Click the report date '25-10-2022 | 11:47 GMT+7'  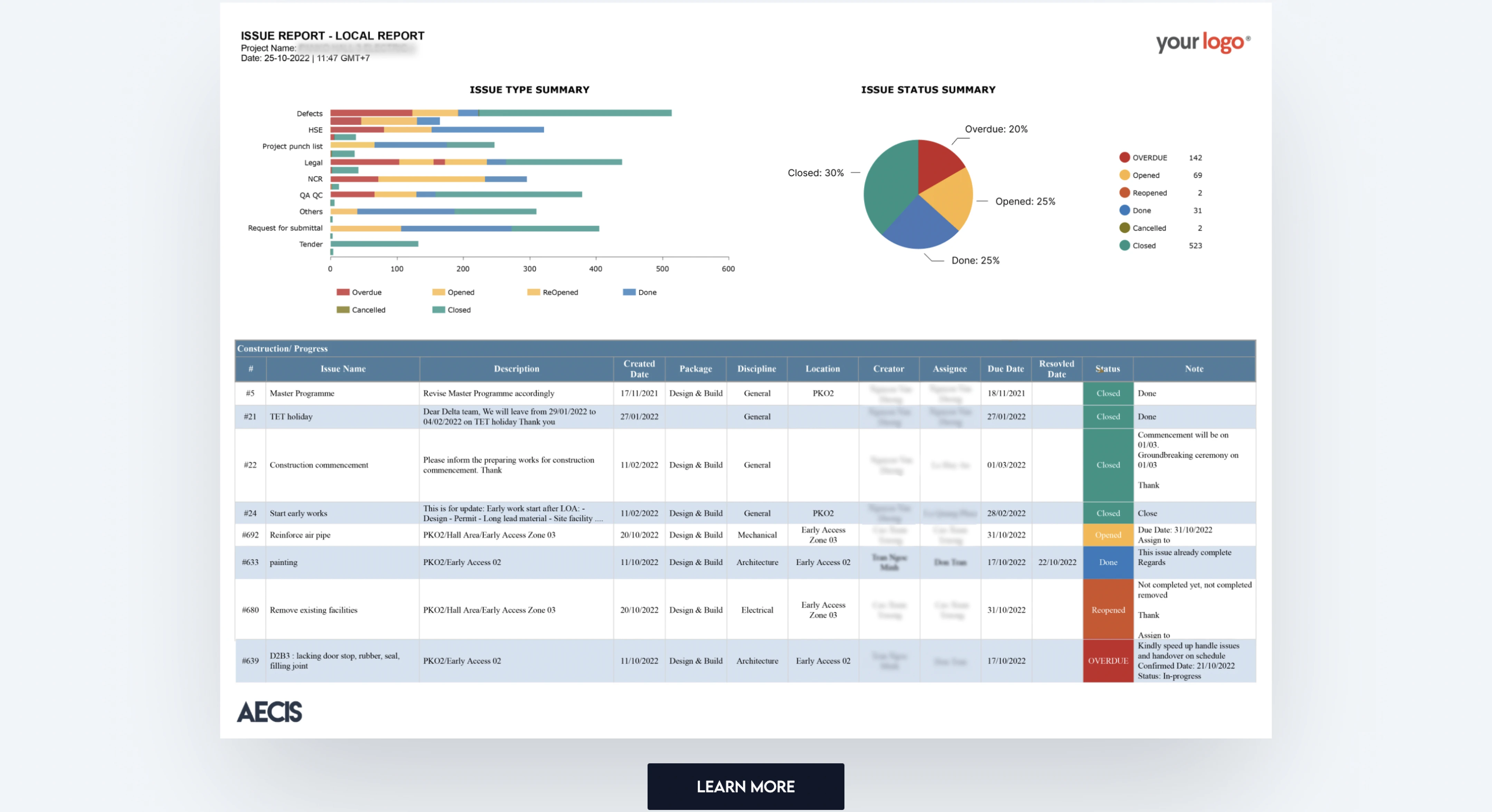(x=317, y=58)
